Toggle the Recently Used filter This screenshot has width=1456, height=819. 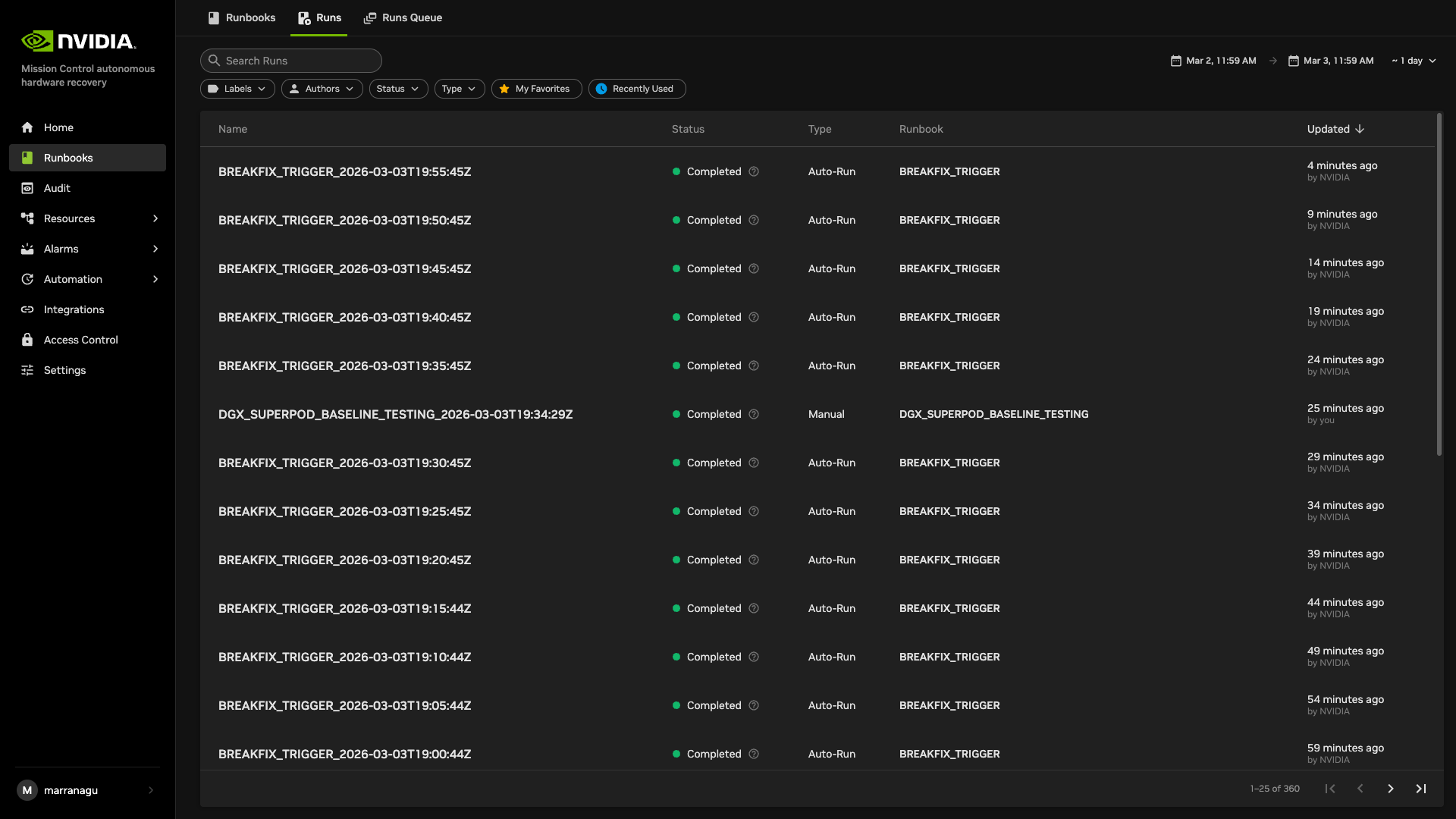(637, 89)
